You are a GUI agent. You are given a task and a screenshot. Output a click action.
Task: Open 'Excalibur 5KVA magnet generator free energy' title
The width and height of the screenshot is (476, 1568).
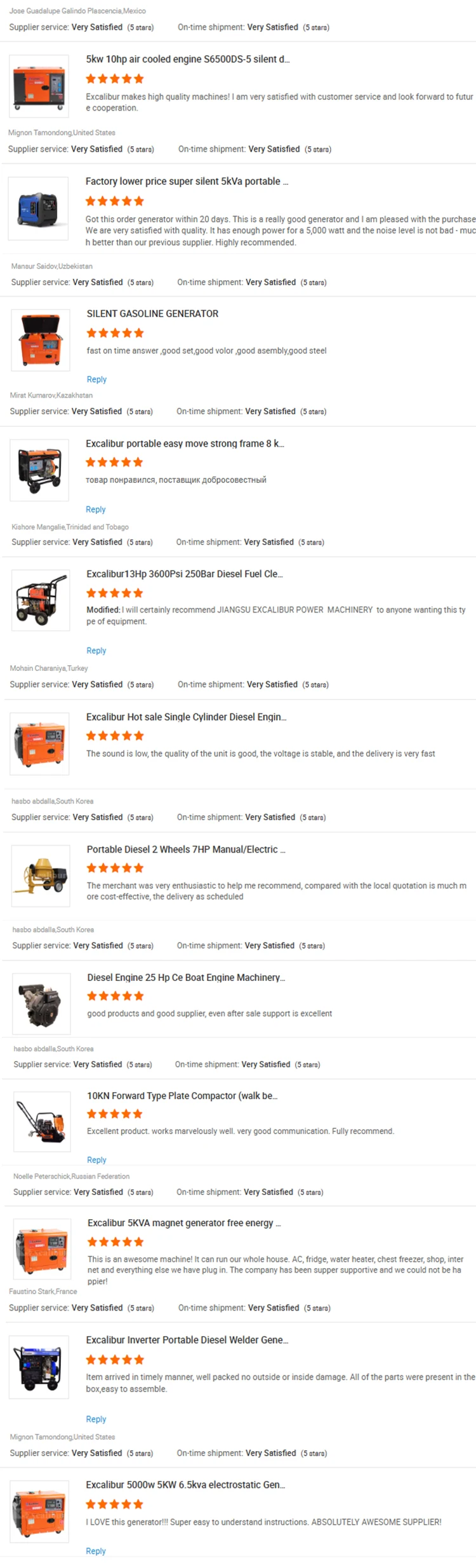click(x=184, y=1223)
